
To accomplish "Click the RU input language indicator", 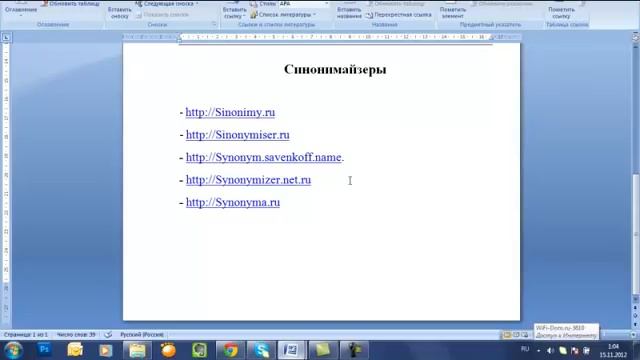I will (x=525, y=349).
